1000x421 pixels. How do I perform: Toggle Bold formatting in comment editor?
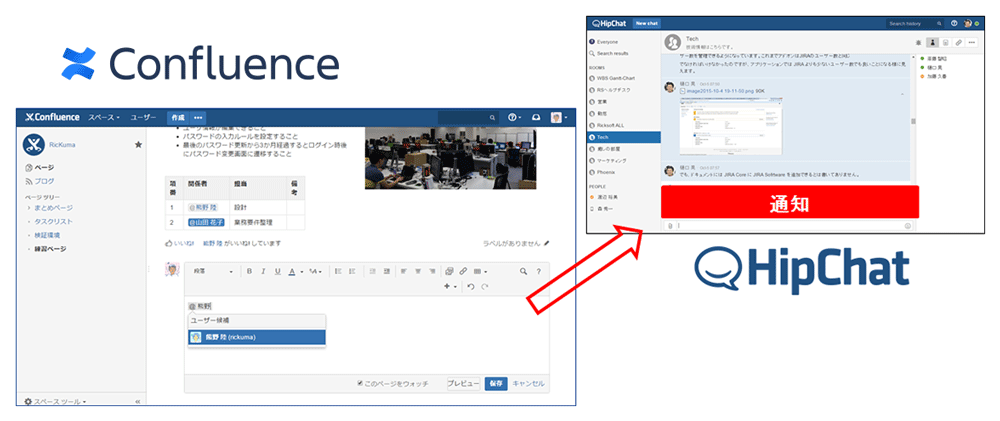click(x=250, y=271)
